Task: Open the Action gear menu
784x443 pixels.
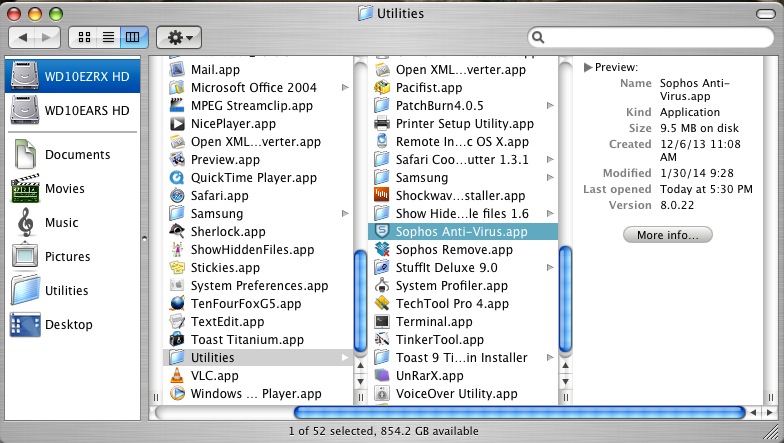Action: [179, 38]
